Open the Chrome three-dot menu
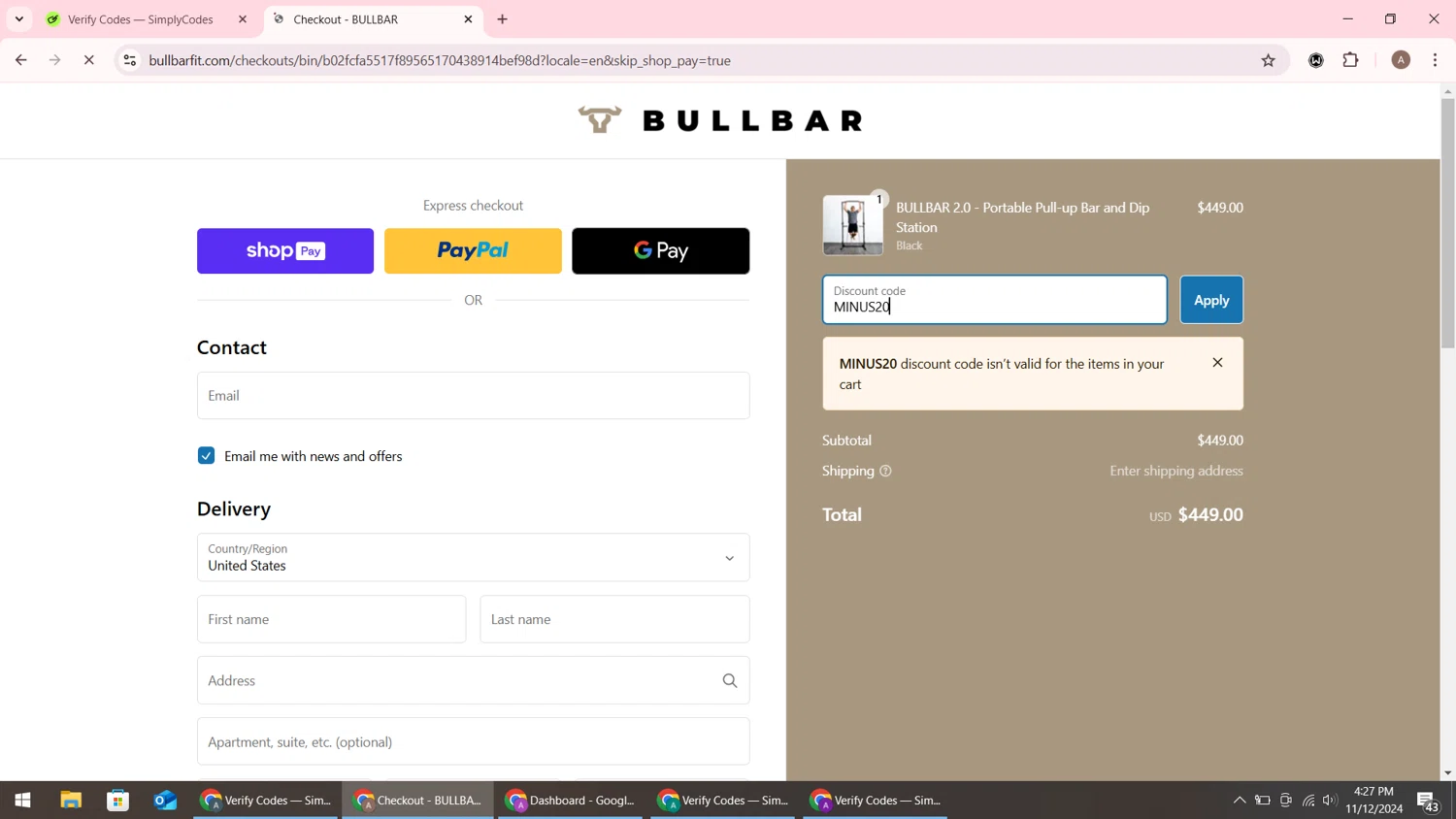This screenshot has height=819, width=1456. (1435, 60)
